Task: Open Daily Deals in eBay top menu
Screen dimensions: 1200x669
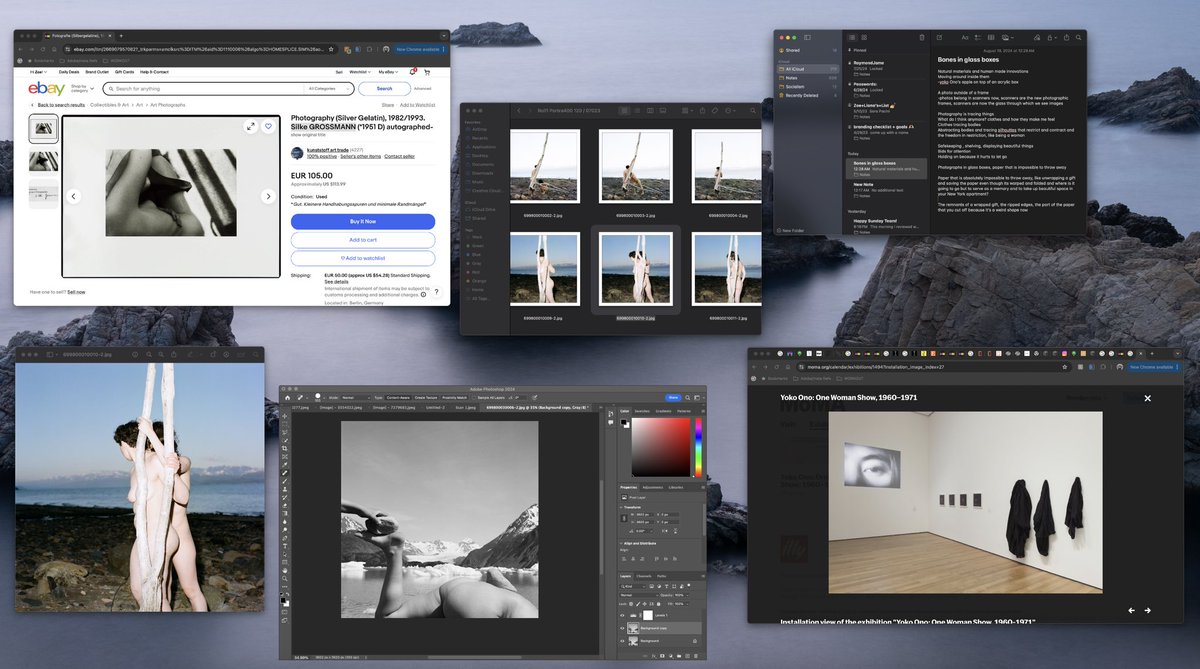Action: pos(69,72)
